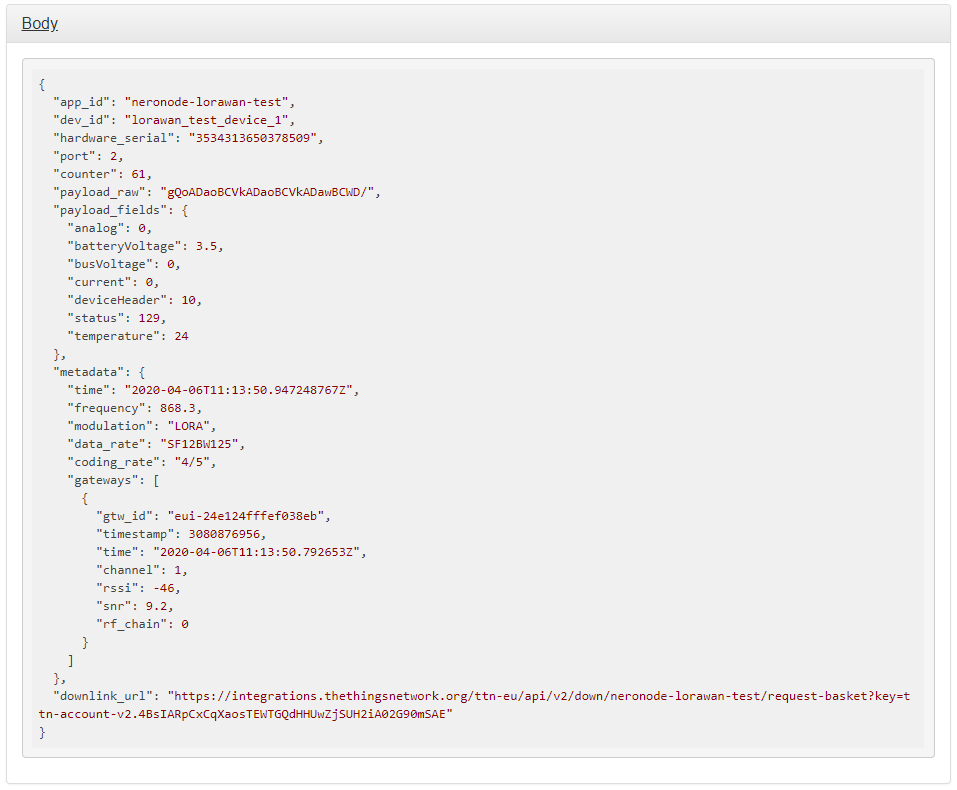The height and width of the screenshot is (790, 957).
Task: Click the "rssi": -46 line
Action: point(138,588)
